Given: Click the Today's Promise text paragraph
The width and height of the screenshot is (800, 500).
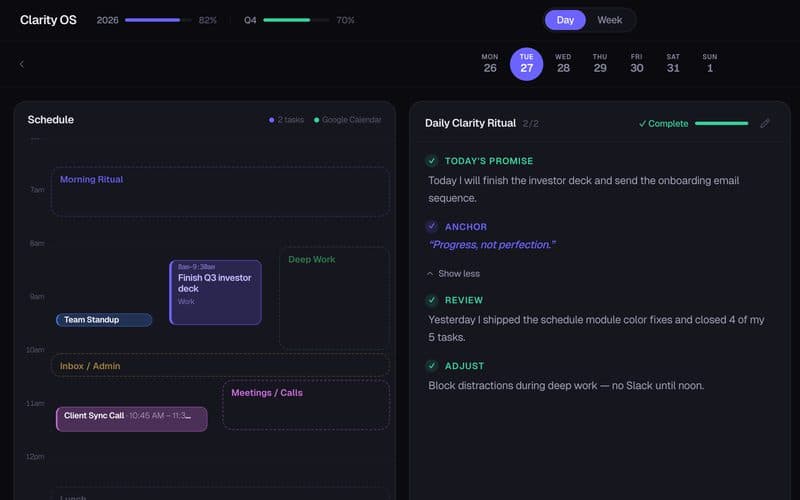Looking at the screenshot, I should (584, 189).
